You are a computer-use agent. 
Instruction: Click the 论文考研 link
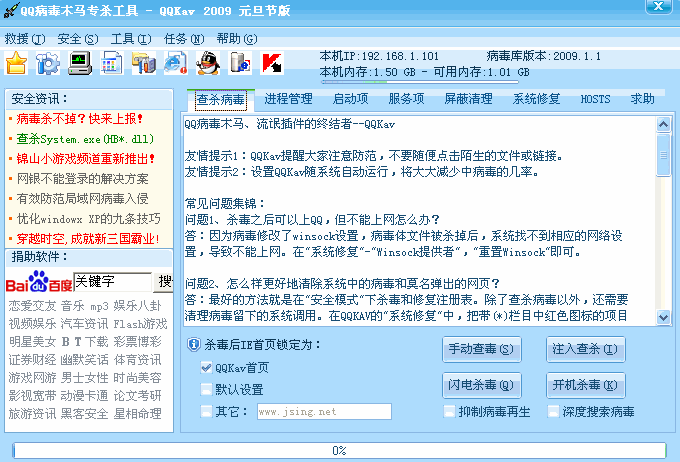(x=137, y=396)
